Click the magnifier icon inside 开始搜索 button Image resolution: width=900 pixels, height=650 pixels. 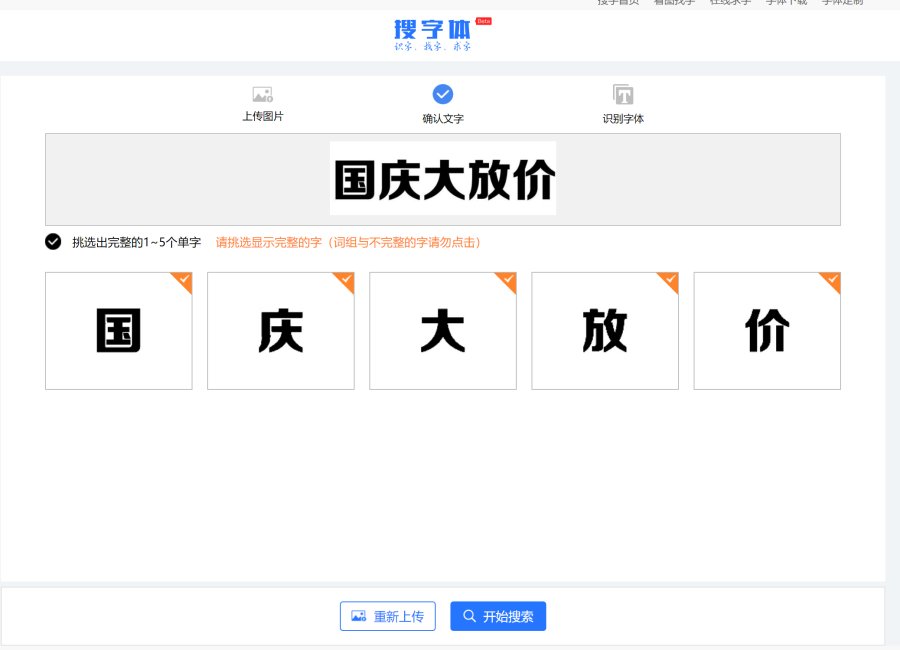pyautogui.click(x=469, y=617)
